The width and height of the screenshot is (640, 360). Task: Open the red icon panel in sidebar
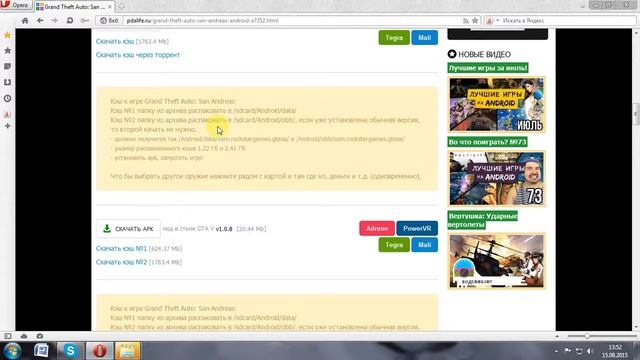[x=7, y=114]
